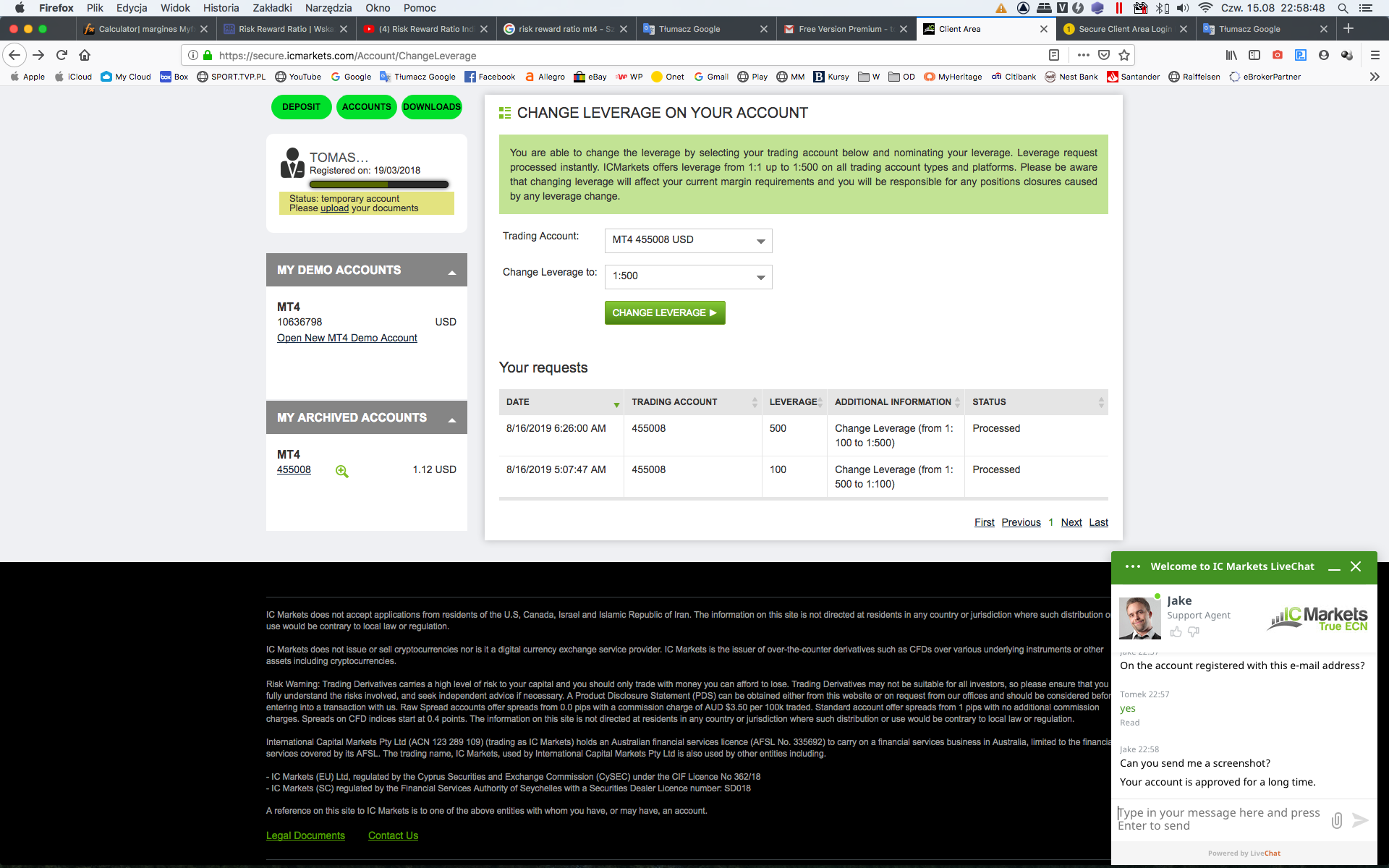Rate agent Jake with thumbs up
The image size is (1389, 868).
(1176, 632)
